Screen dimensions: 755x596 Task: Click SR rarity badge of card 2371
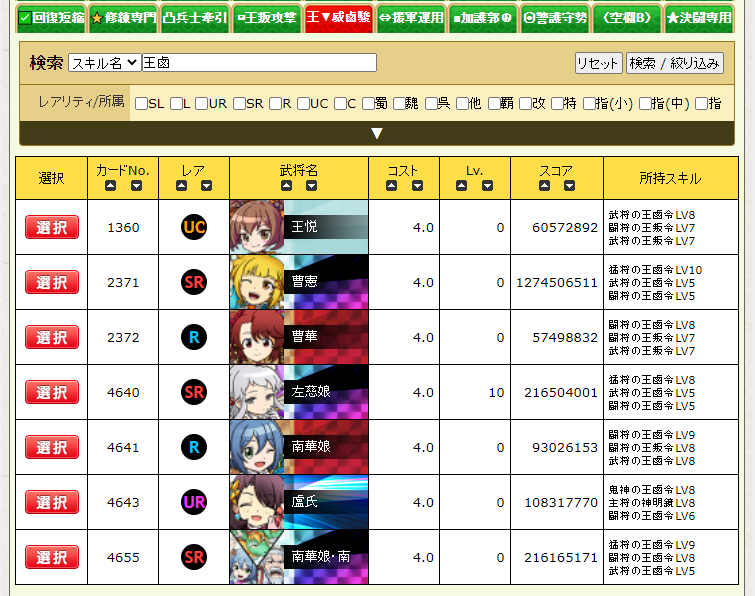(194, 282)
